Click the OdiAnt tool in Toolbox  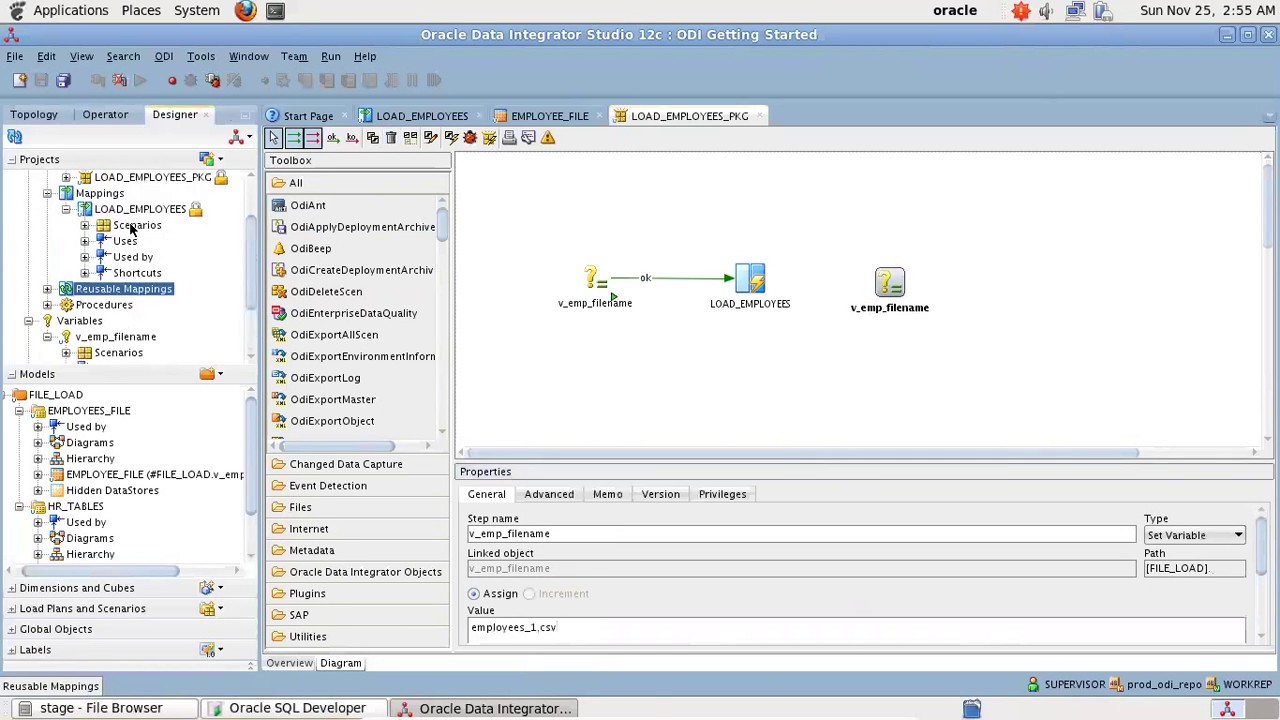pyautogui.click(x=308, y=205)
